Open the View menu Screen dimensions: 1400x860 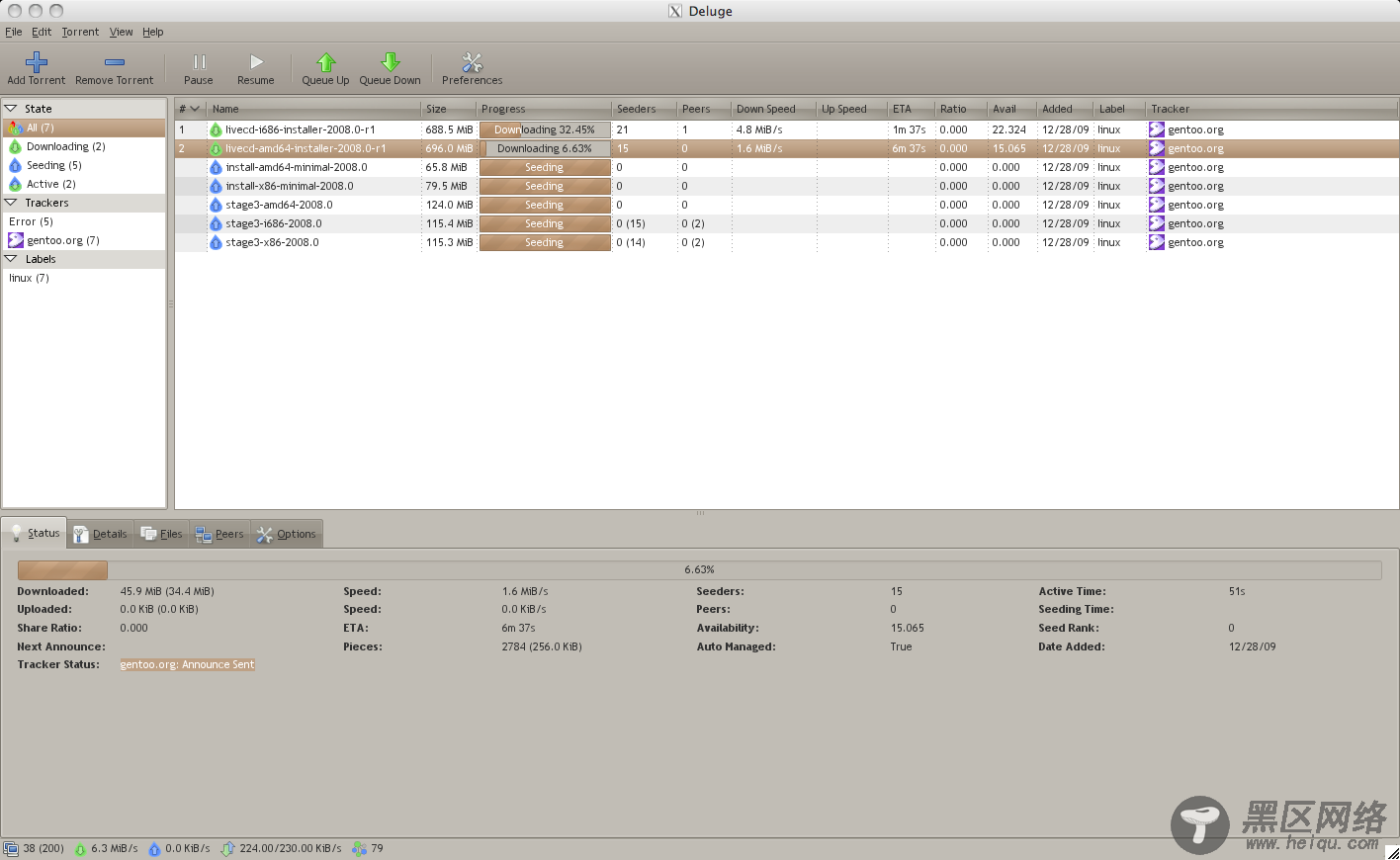pos(122,32)
